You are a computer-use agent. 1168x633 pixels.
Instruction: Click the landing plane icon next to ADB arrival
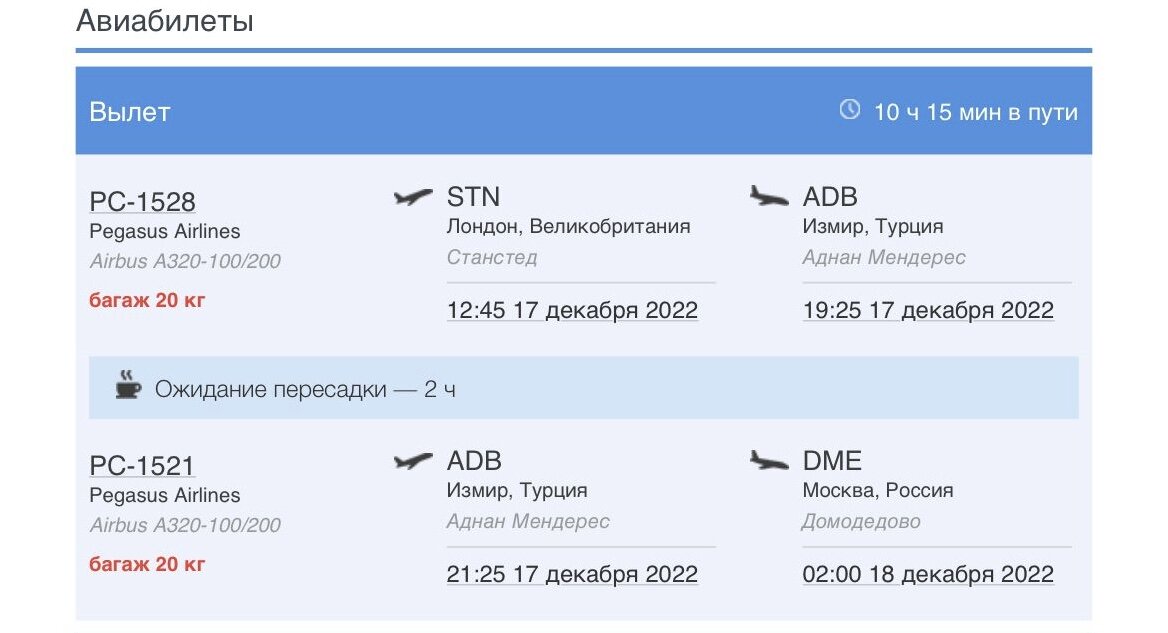pyautogui.click(x=768, y=196)
